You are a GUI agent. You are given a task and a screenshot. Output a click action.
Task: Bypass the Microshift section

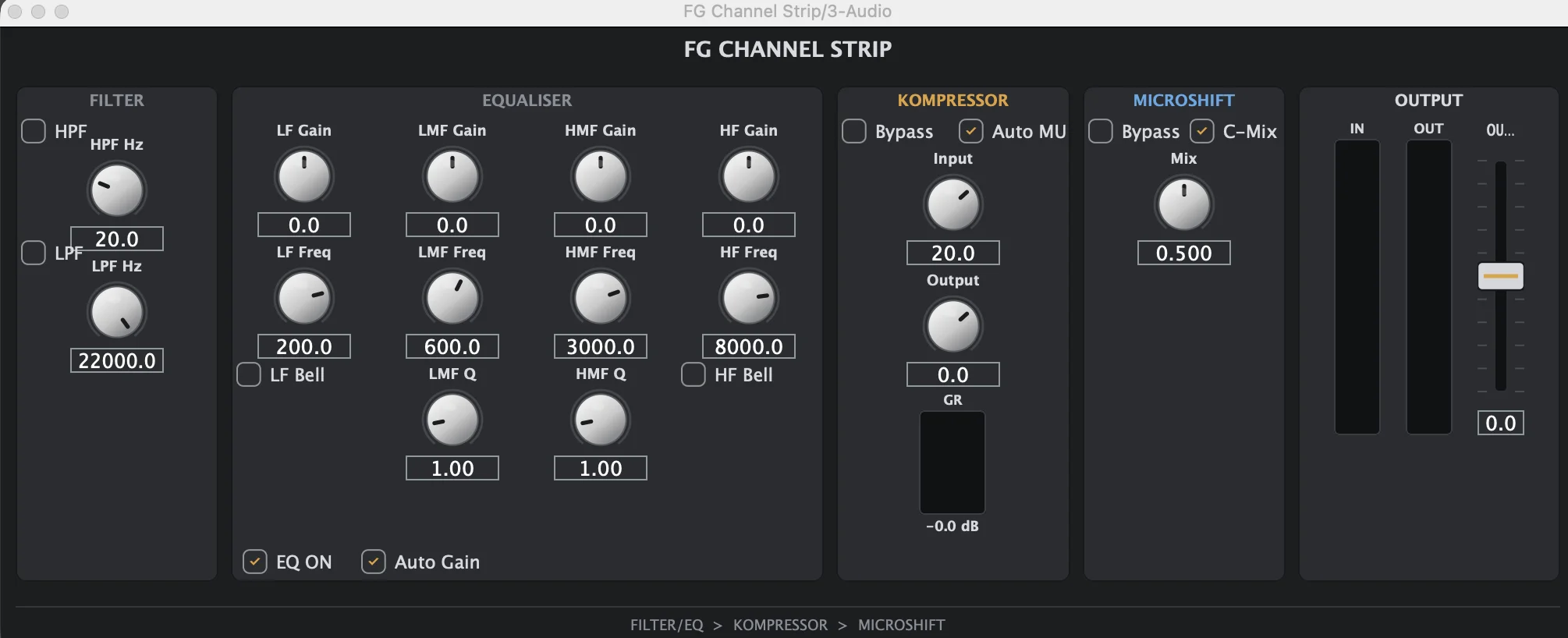(x=1101, y=131)
